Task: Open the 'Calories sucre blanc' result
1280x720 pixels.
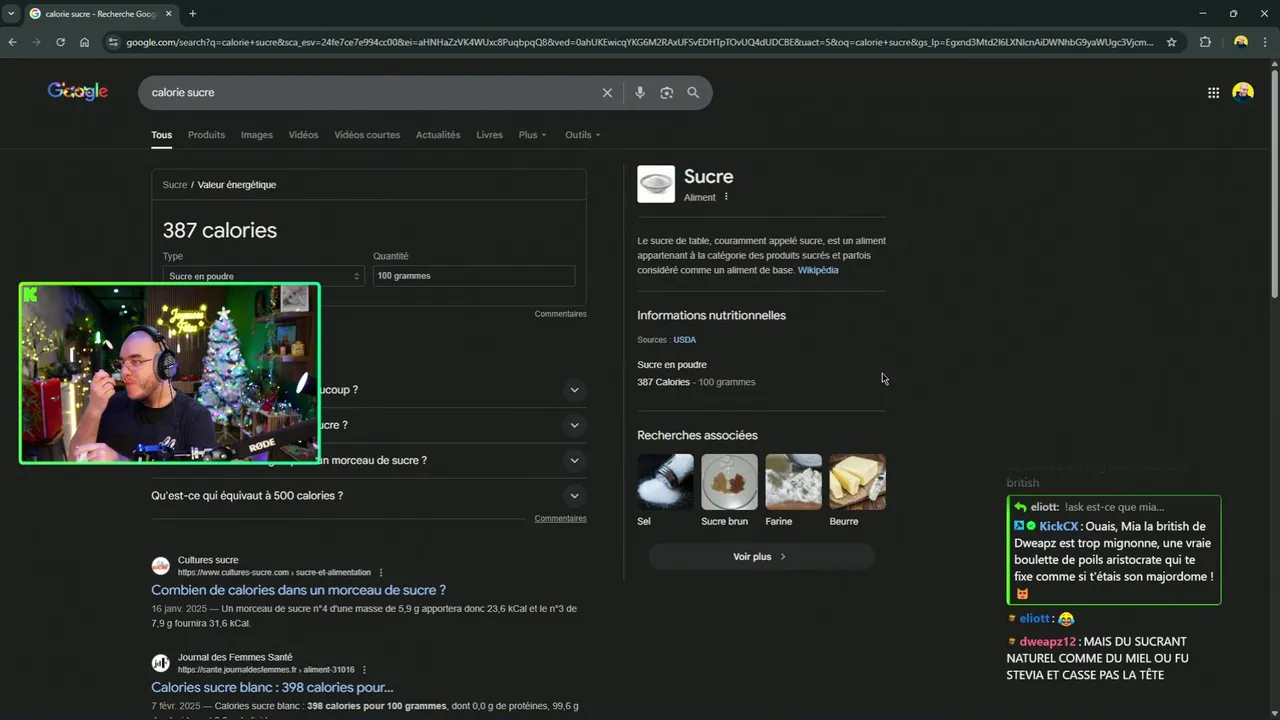Action: pos(272,687)
